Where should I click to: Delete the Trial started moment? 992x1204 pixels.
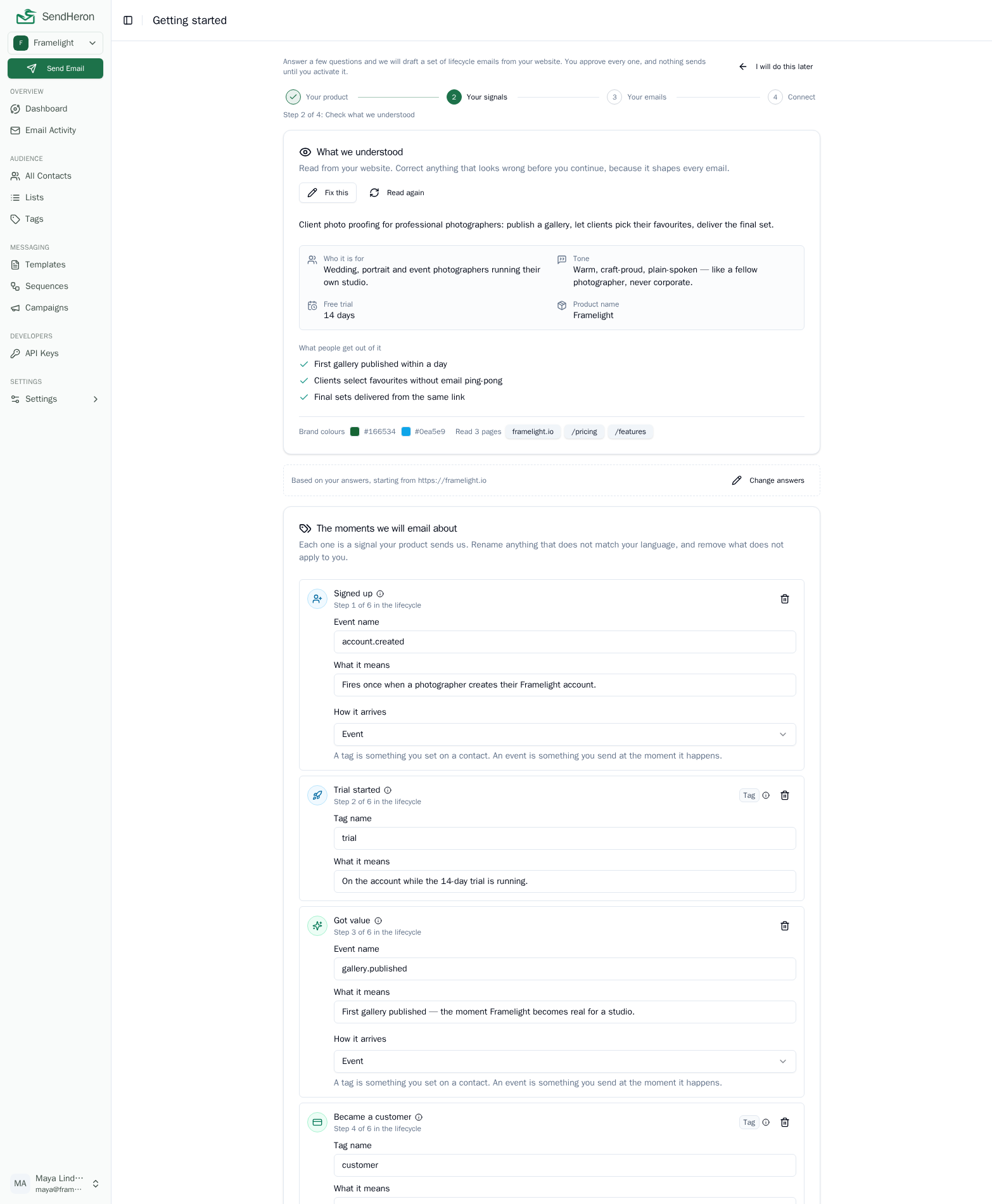point(785,795)
